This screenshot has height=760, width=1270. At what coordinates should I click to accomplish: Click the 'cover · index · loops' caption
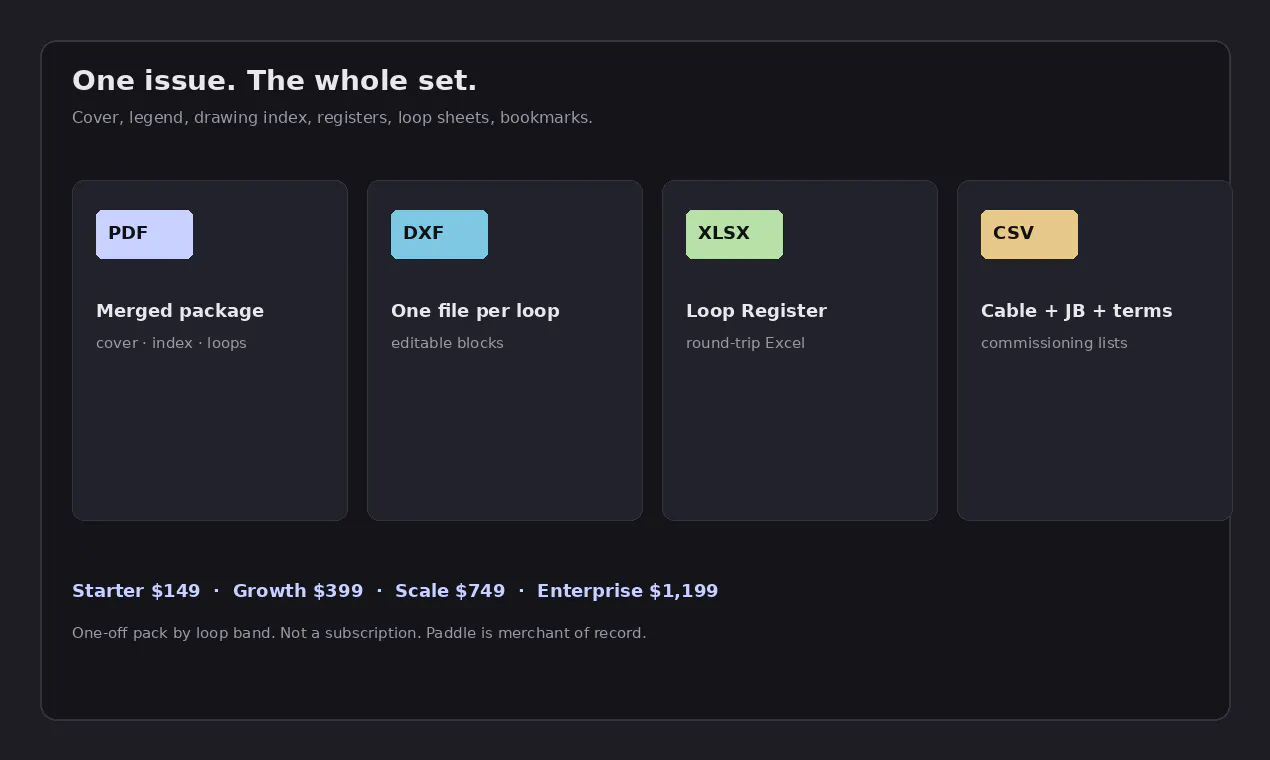pos(171,343)
